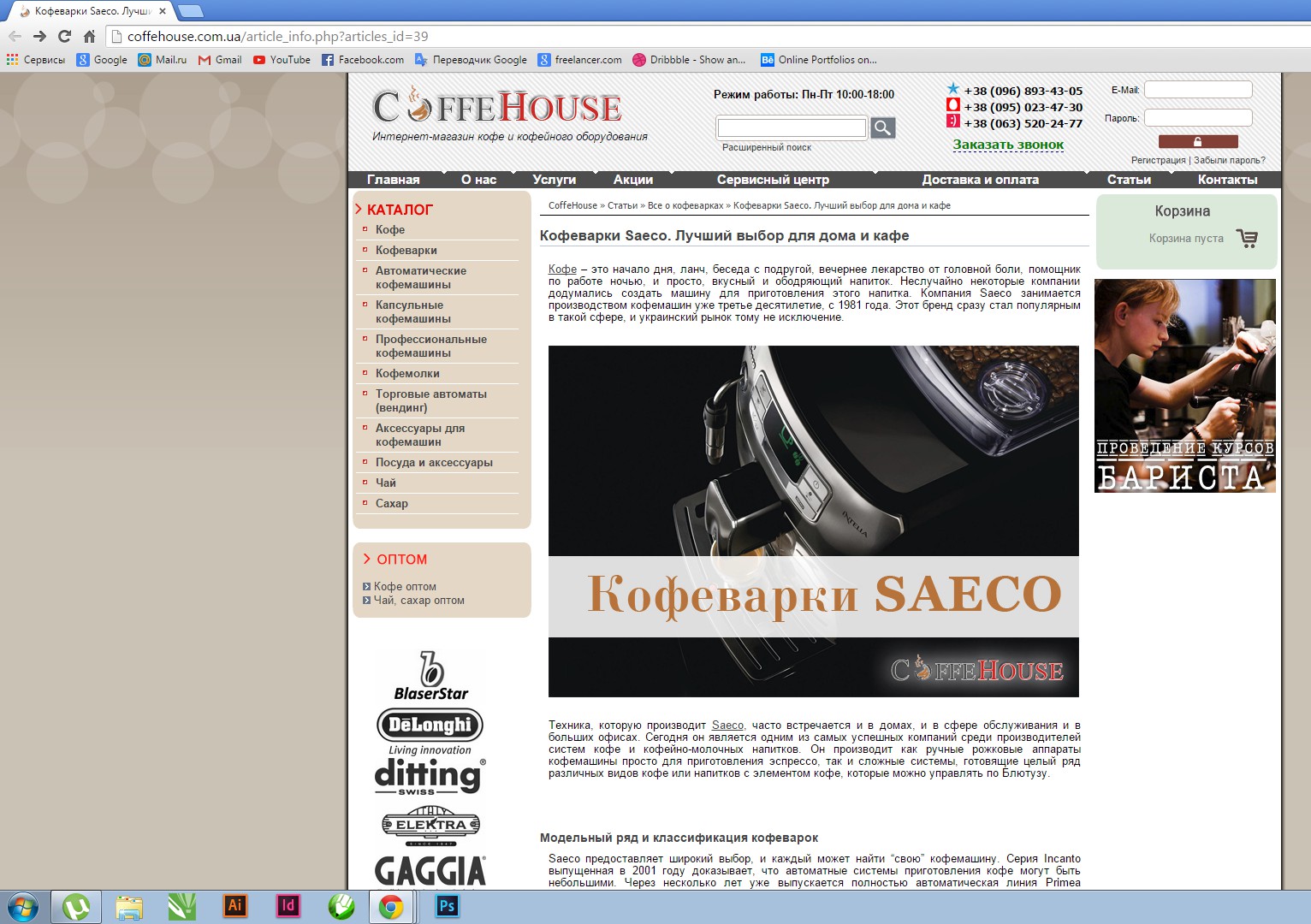Open the Доставка и оплата menu item
1311x924 pixels.
981,180
